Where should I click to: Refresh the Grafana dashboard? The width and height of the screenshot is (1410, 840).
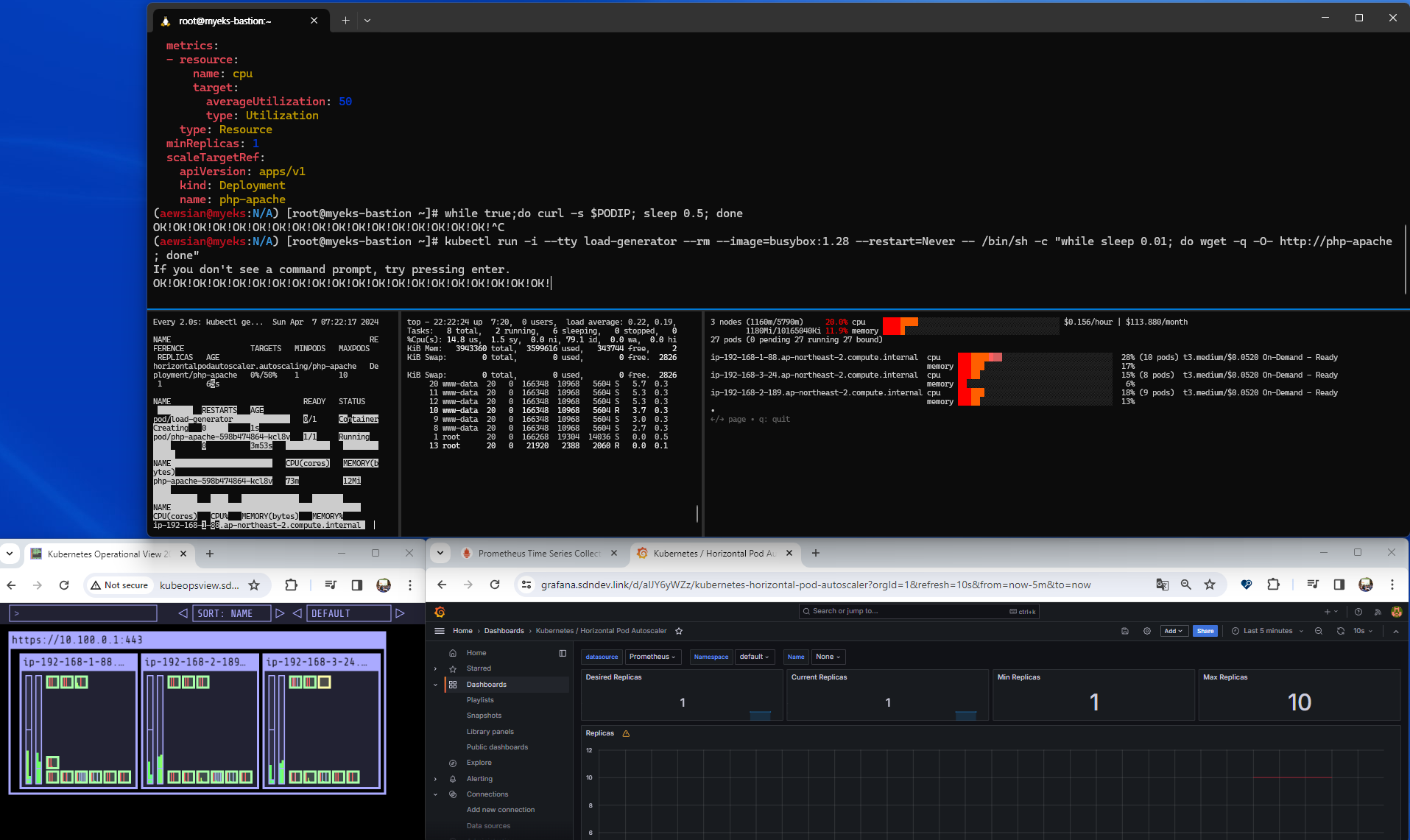[1341, 631]
